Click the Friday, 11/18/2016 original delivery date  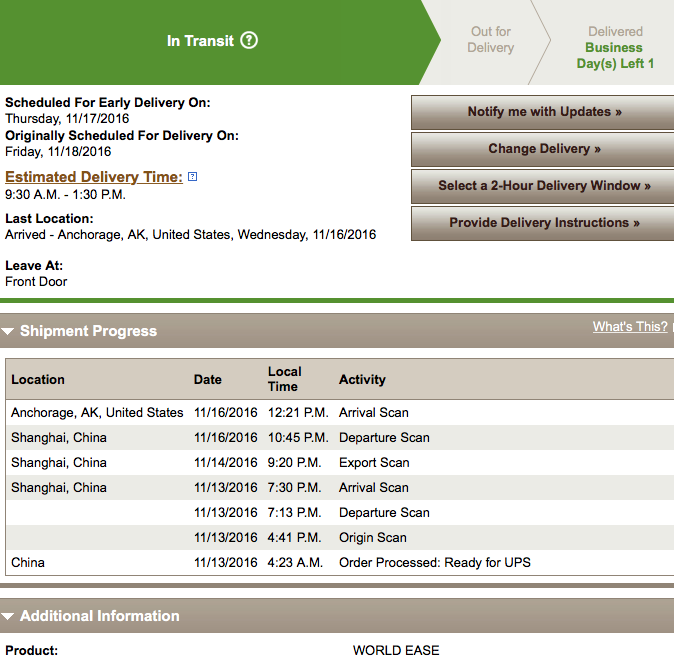[x=58, y=152]
